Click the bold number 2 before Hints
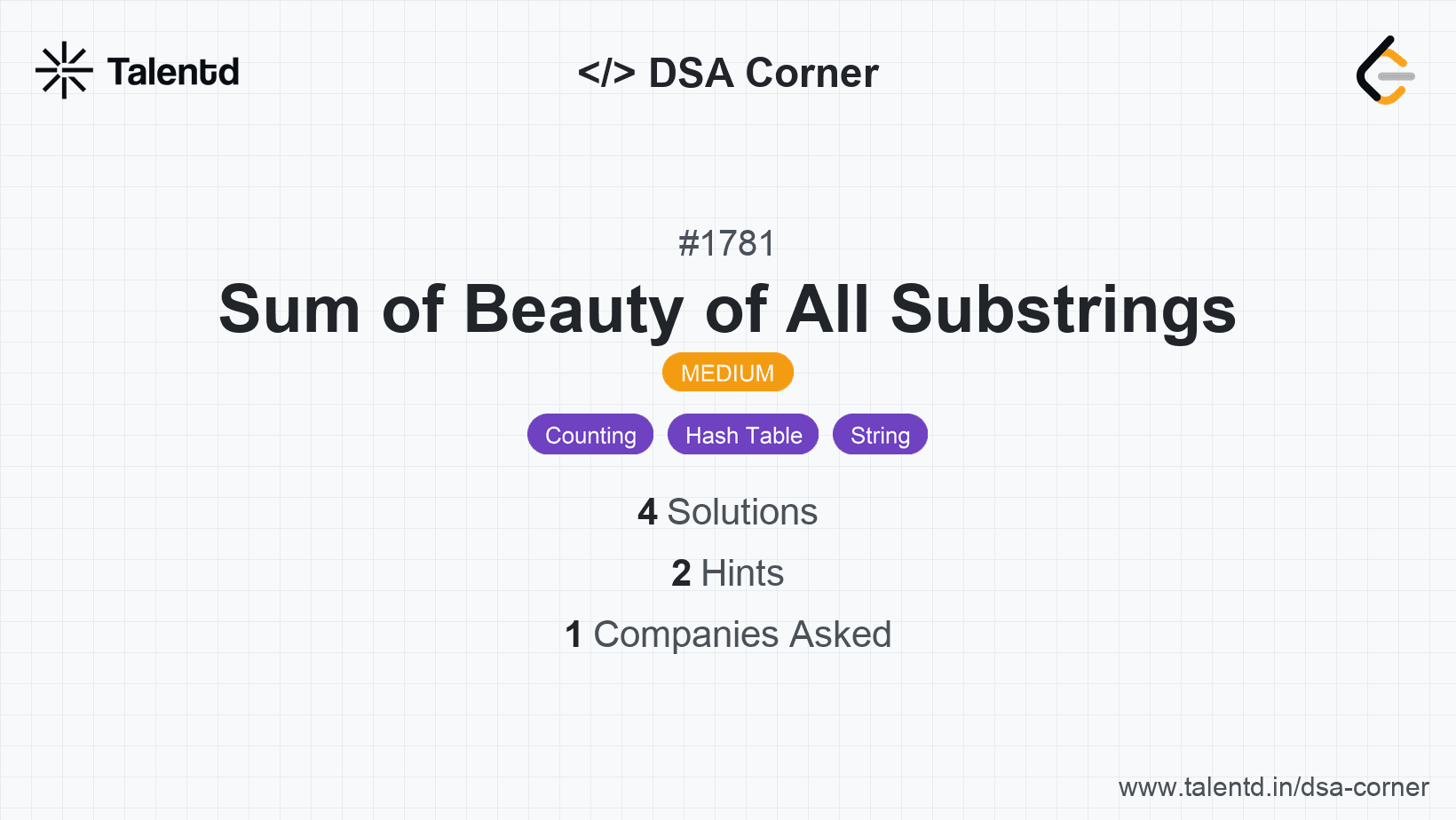This screenshot has height=820, width=1456. 681,573
